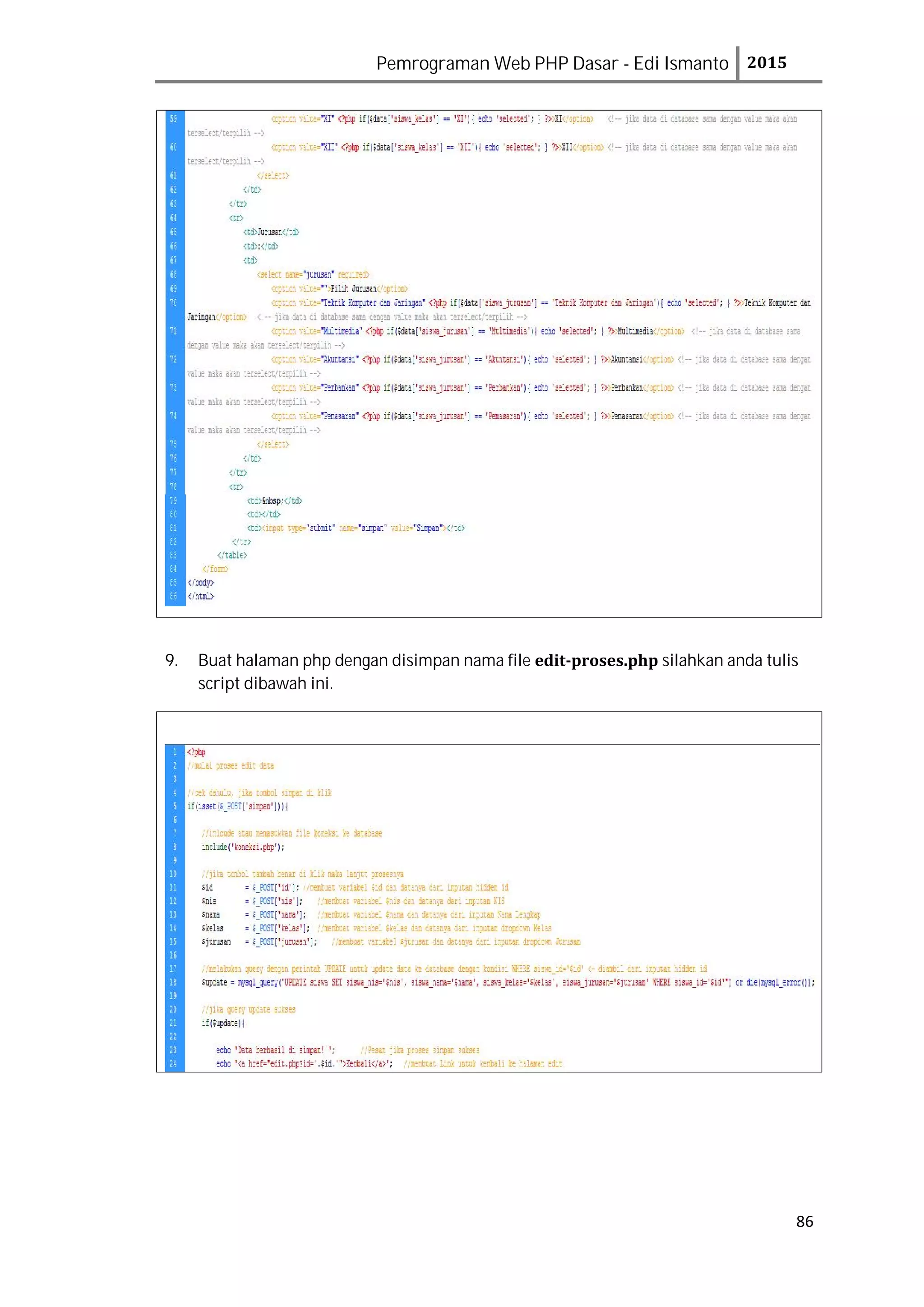Click the closing </html> tag on line 86
Screen dimensions: 924x1307
(201, 596)
